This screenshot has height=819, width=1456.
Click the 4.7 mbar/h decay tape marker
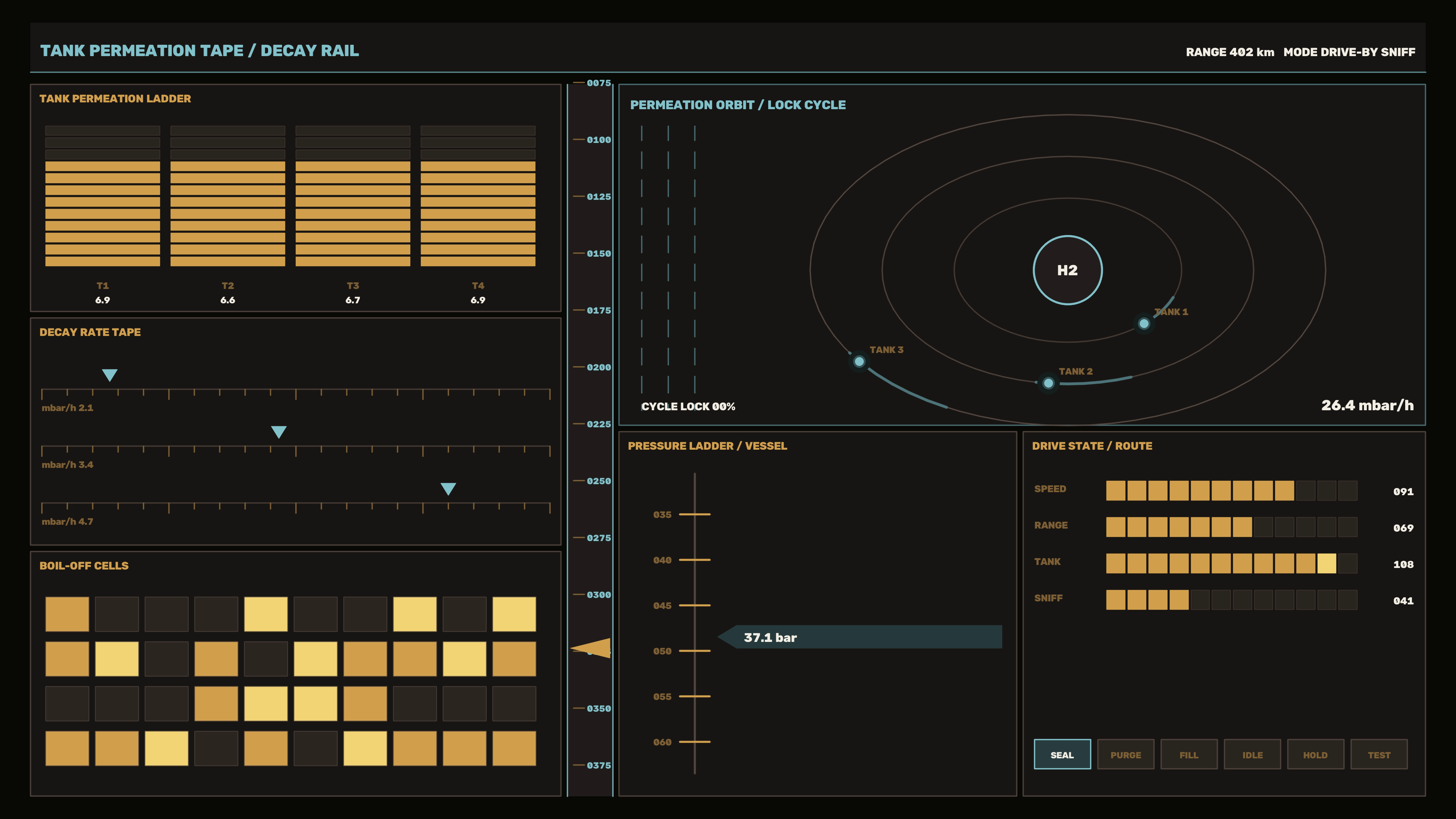point(448,489)
